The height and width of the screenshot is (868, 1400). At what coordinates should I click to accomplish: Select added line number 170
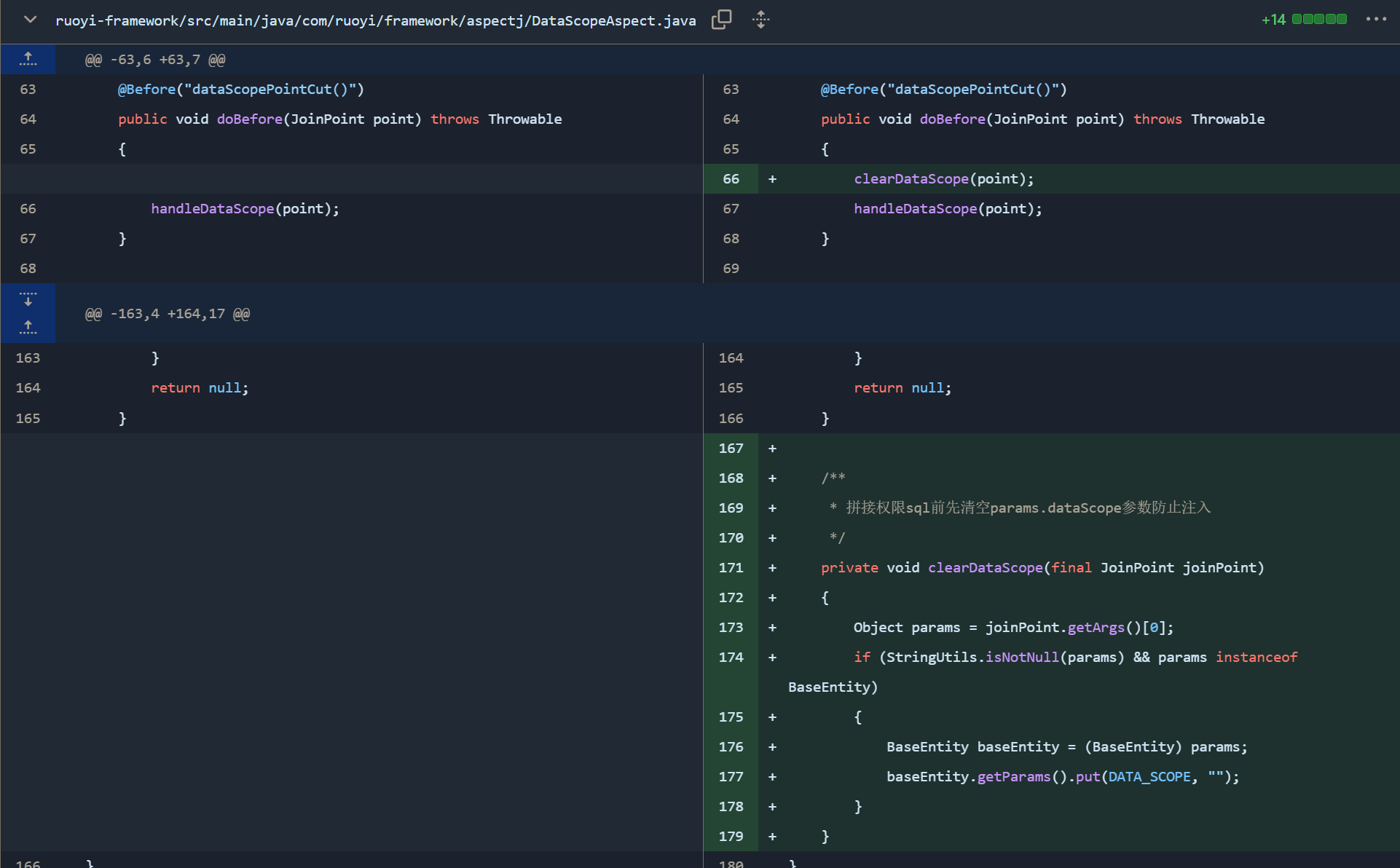(731, 537)
